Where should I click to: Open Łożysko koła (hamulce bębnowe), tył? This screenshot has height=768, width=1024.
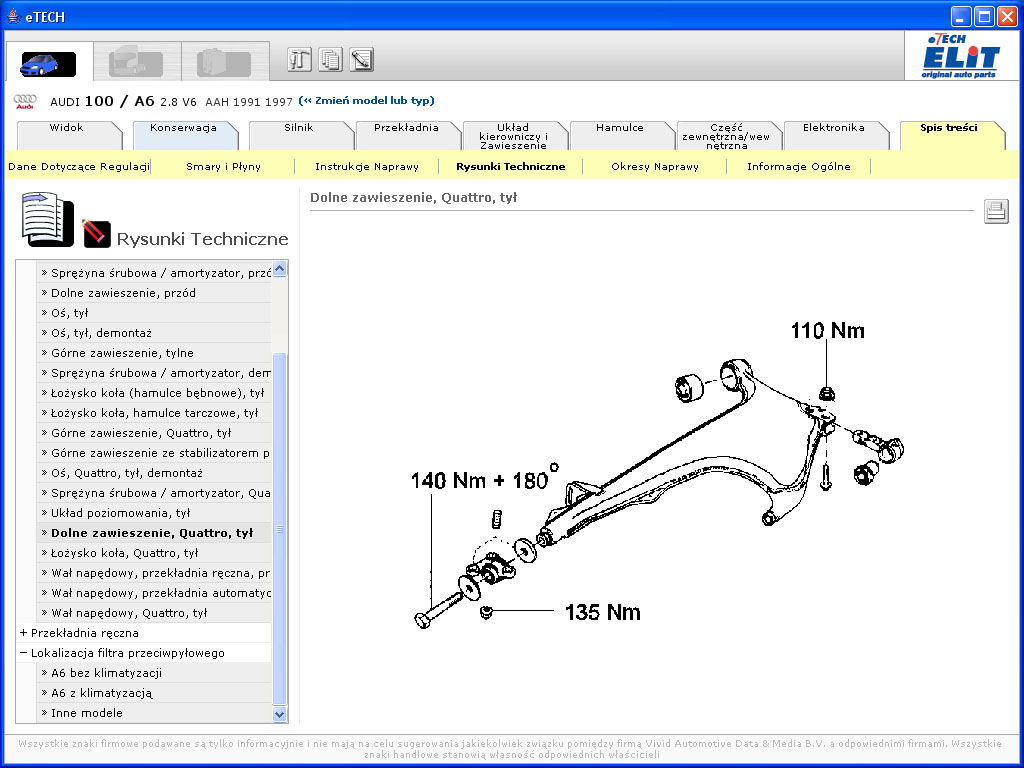pos(154,392)
